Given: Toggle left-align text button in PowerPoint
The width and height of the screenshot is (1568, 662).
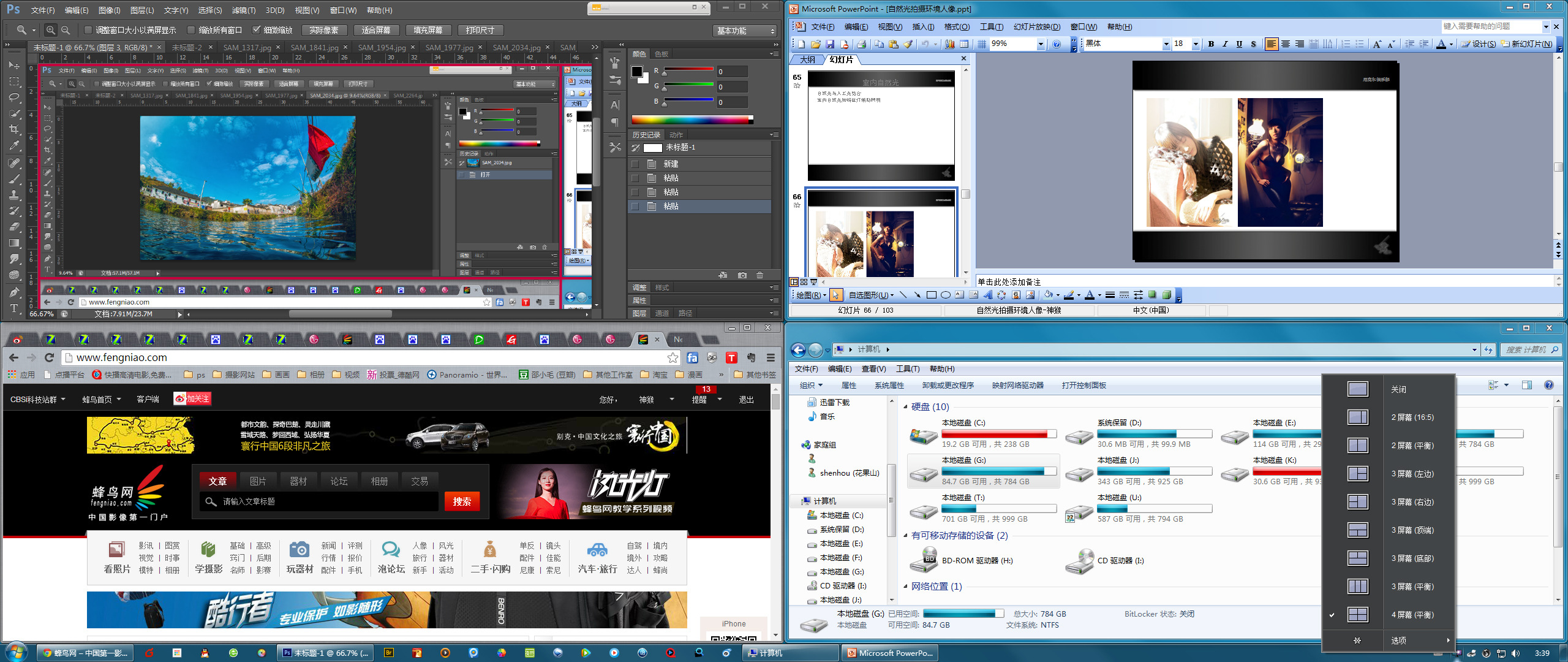Looking at the screenshot, I should tap(1272, 44).
